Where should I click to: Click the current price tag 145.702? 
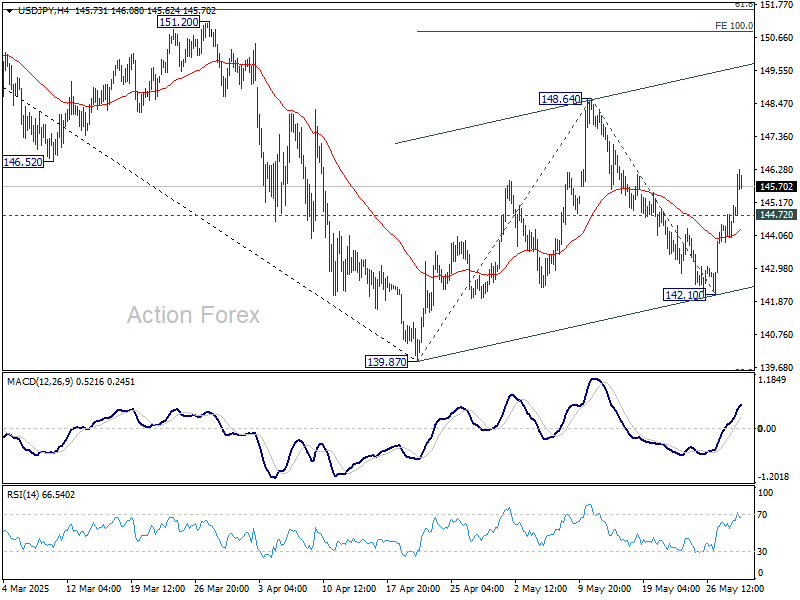pyautogui.click(x=777, y=187)
